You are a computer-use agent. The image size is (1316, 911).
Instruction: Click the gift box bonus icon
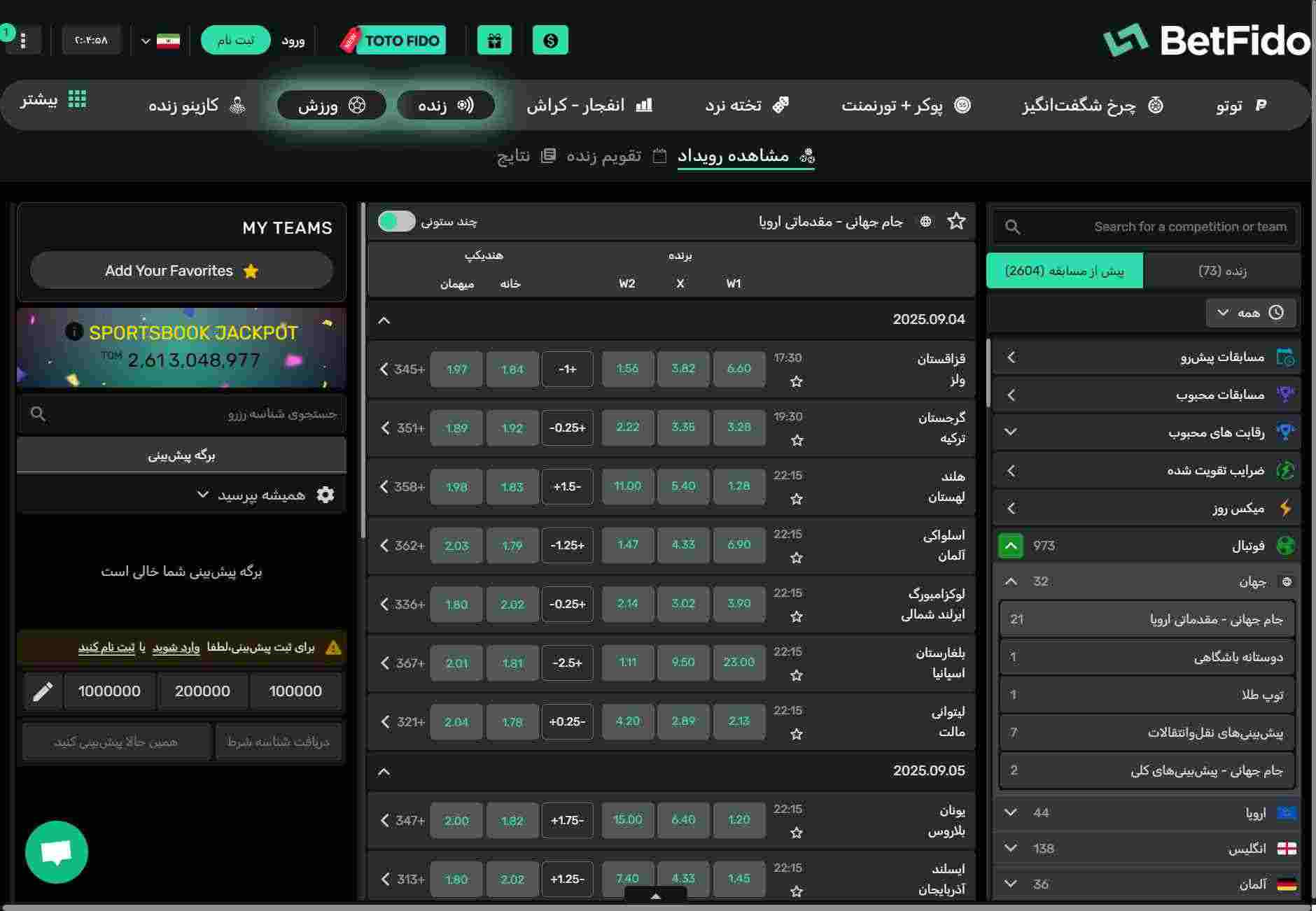pos(494,41)
